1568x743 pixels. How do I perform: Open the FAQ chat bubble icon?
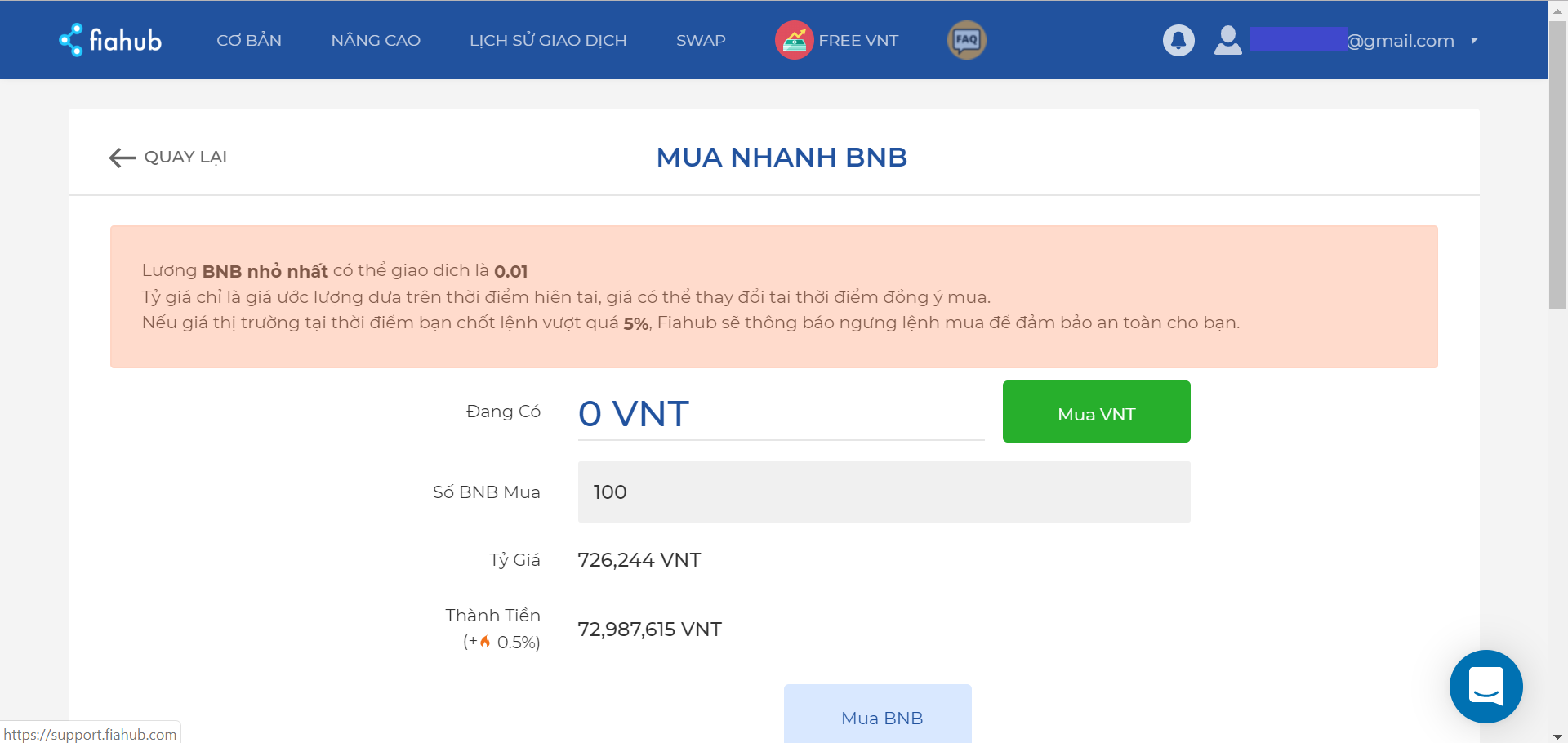pyautogui.click(x=966, y=40)
